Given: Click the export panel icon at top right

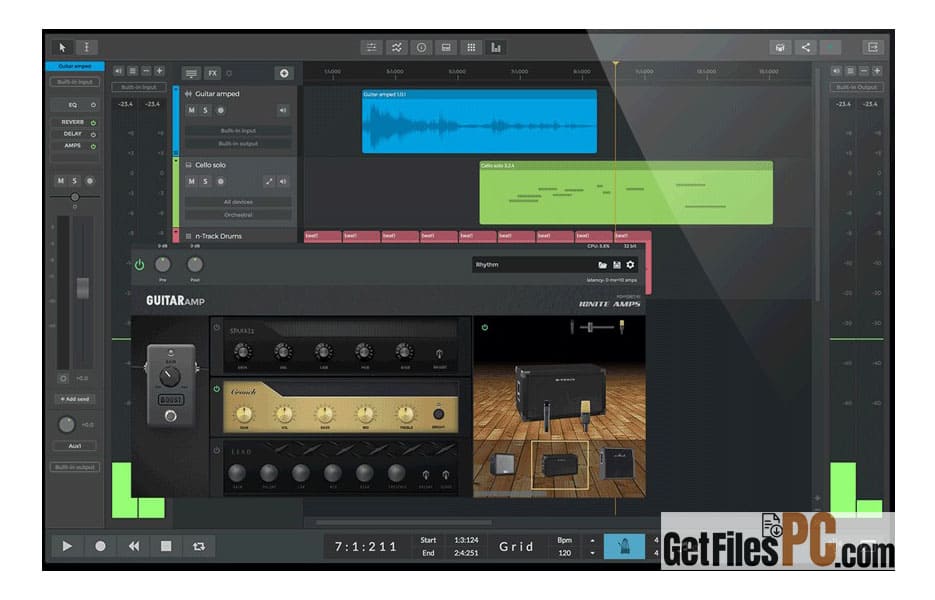Looking at the screenshot, I should click(x=873, y=48).
